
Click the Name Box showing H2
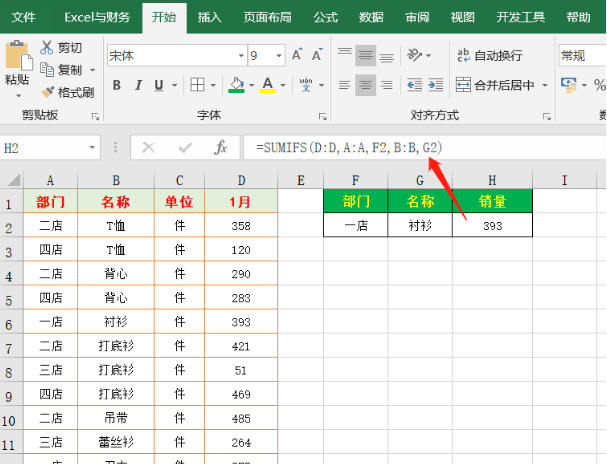click(x=44, y=147)
